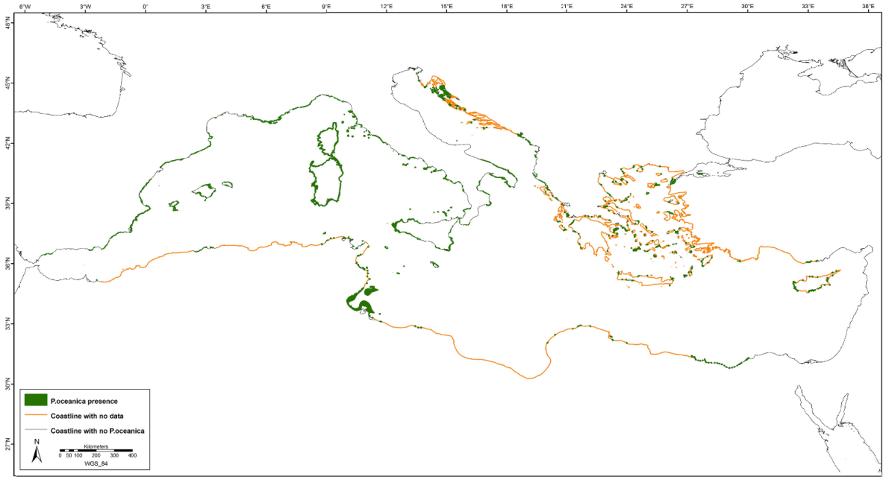
Task: Click the island of Corsica
Action: (326, 142)
